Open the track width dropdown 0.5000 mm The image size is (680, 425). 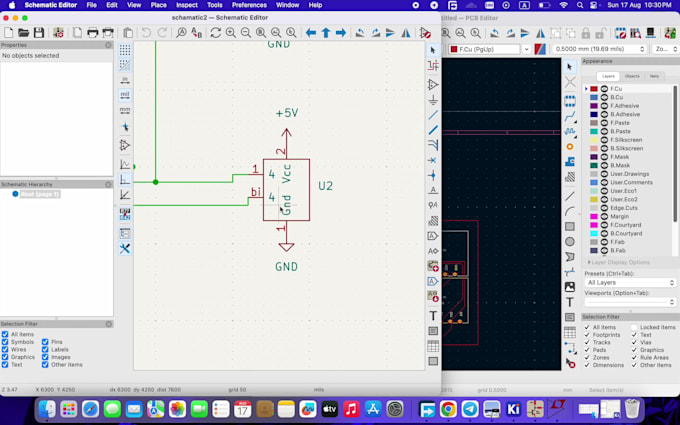pyautogui.click(x=599, y=49)
